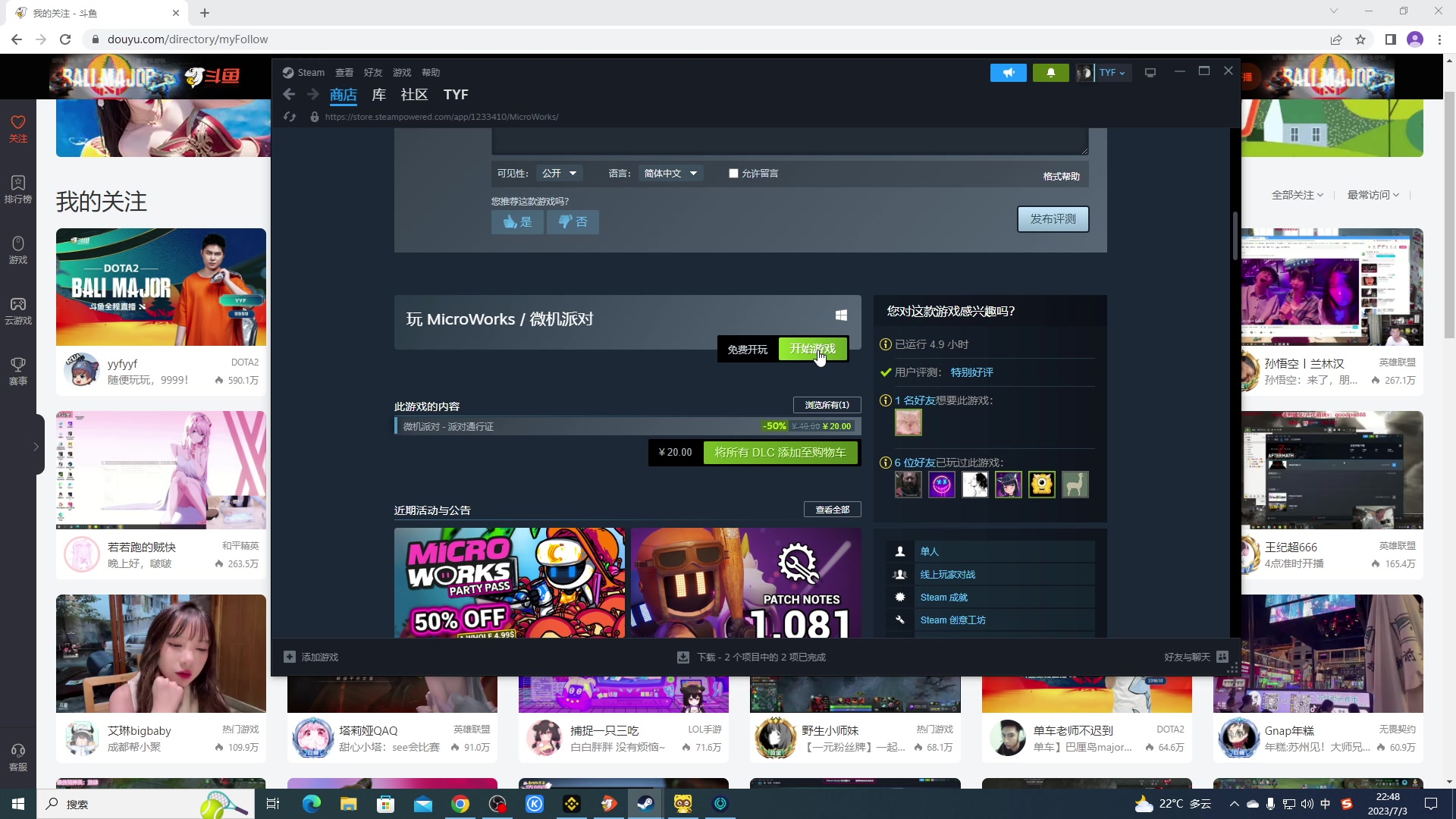Open the Patch Notes 1.081 announcement thumbnail
The image size is (1456, 819).
[745, 582]
